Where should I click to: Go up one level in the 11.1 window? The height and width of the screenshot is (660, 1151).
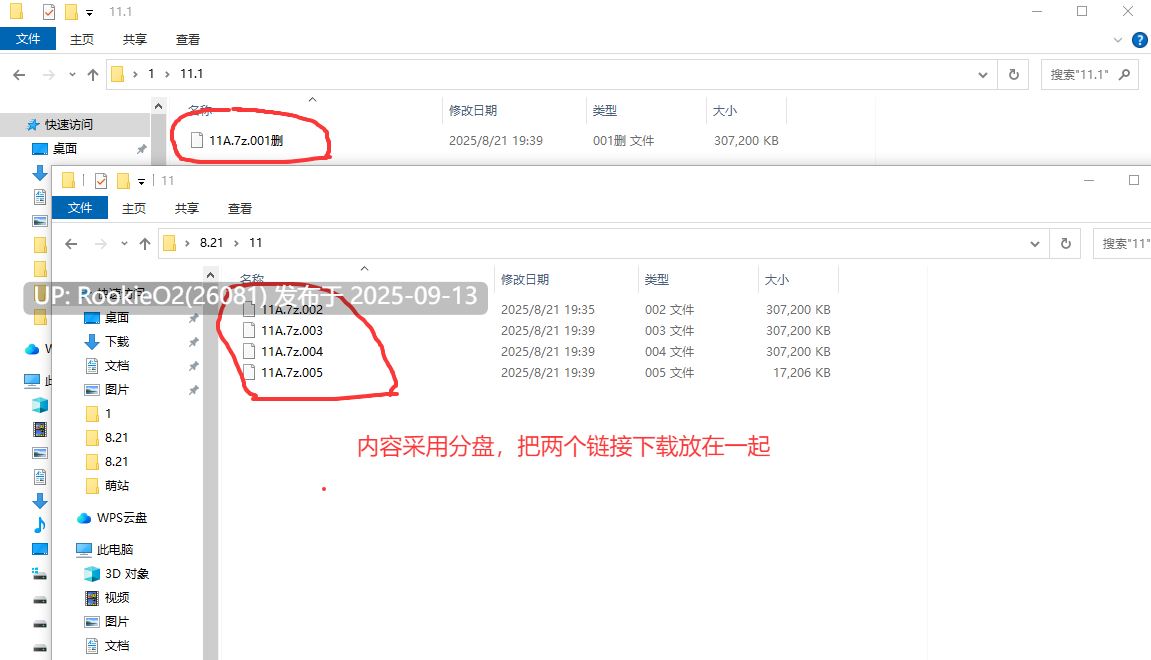[92, 74]
